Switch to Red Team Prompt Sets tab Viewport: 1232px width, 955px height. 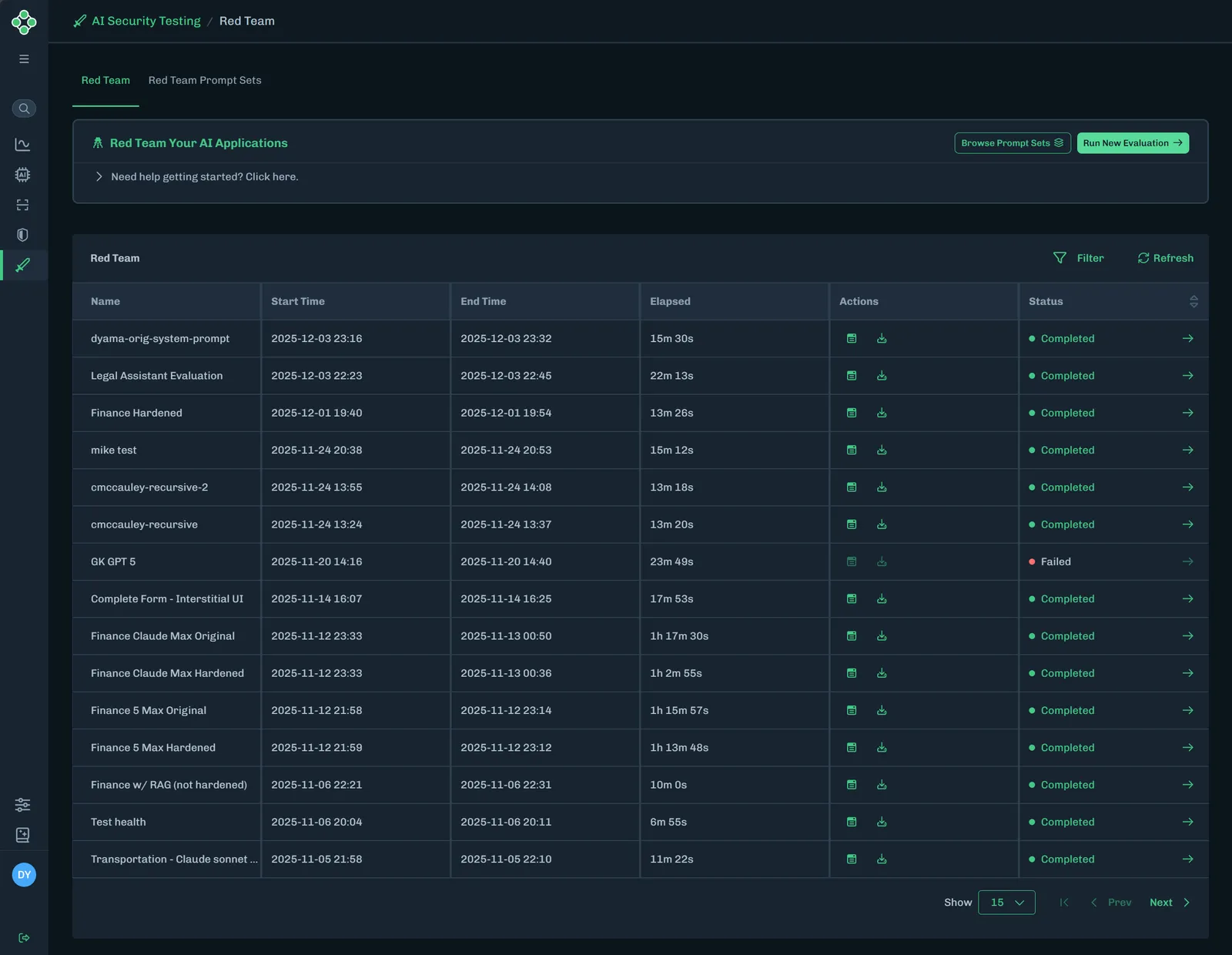click(x=205, y=80)
